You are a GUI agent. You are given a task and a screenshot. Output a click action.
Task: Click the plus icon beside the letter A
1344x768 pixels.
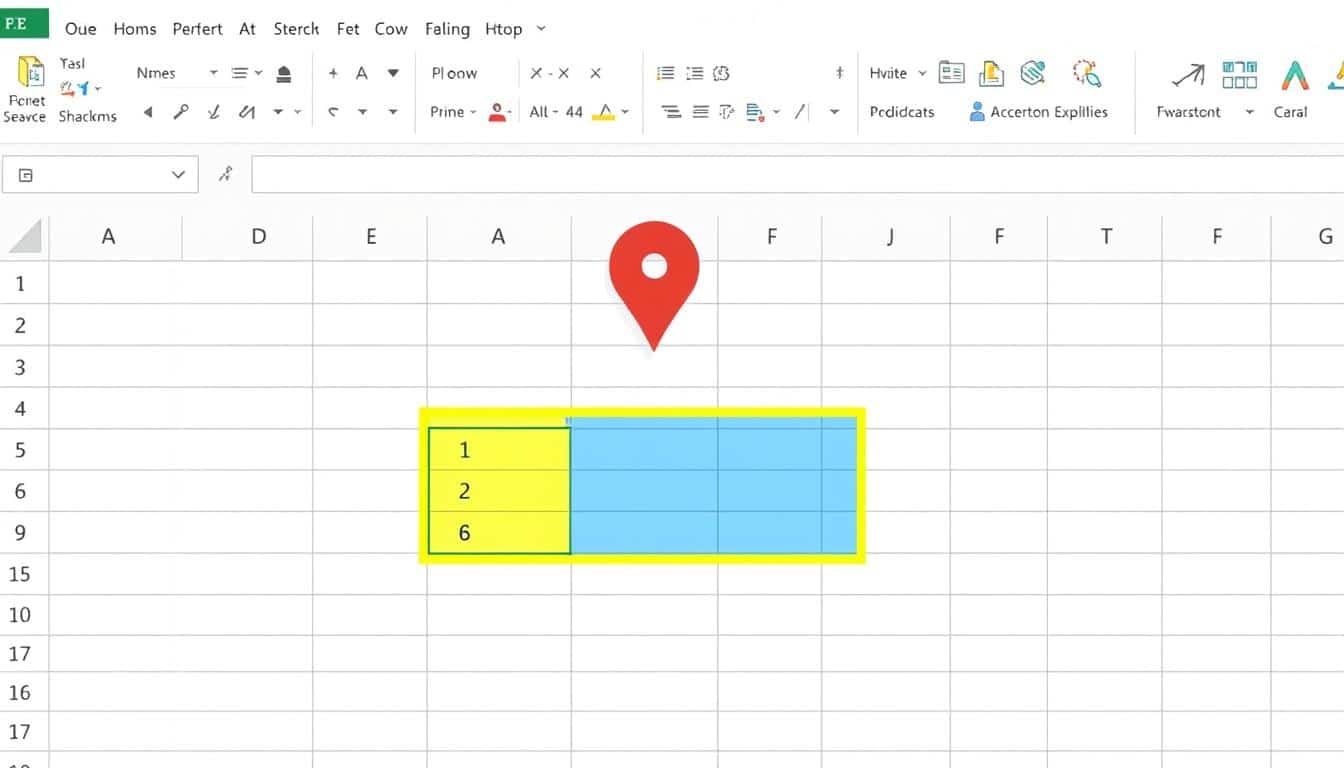333,73
